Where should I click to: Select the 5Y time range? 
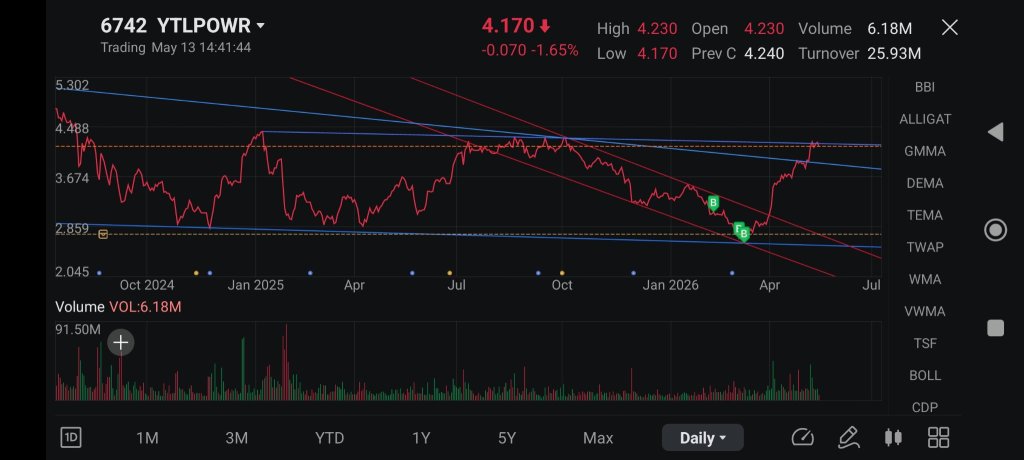click(x=507, y=438)
